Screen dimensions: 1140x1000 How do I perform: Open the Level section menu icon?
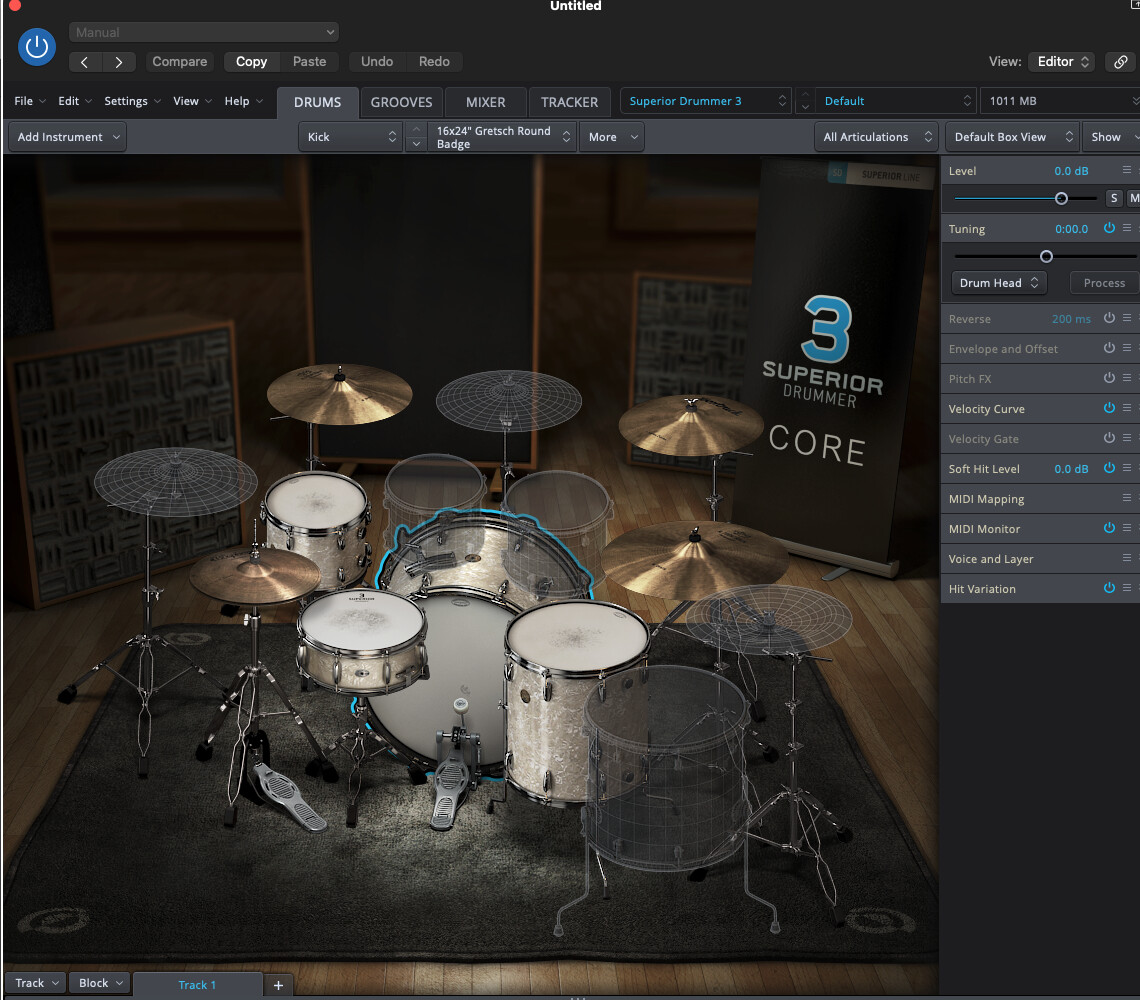pyautogui.click(x=1126, y=169)
